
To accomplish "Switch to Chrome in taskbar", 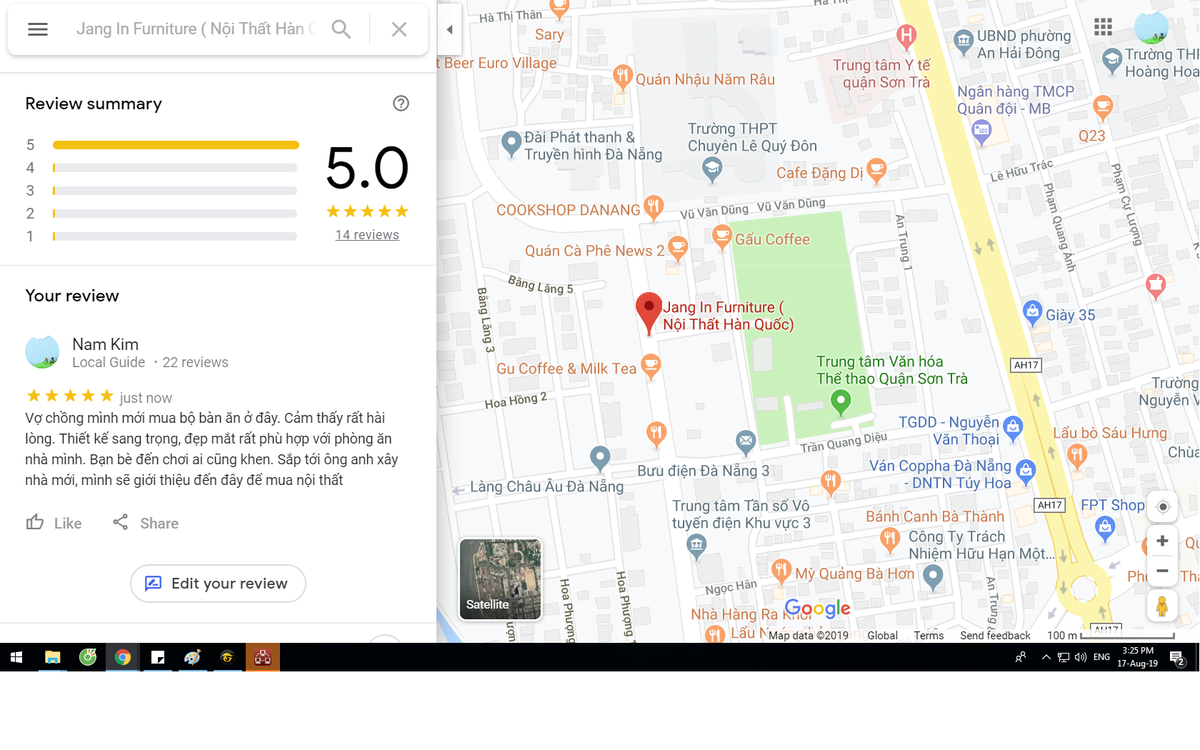I will (x=122, y=657).
